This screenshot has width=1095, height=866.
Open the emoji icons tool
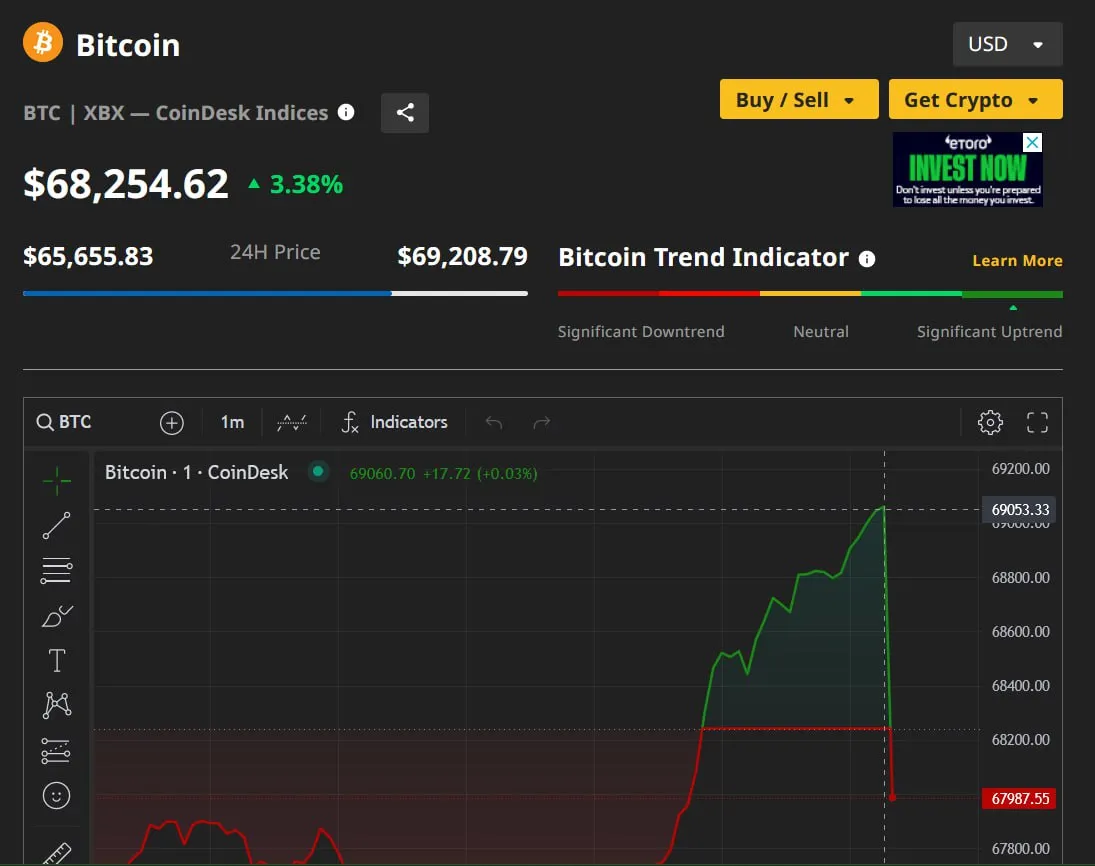57,795
